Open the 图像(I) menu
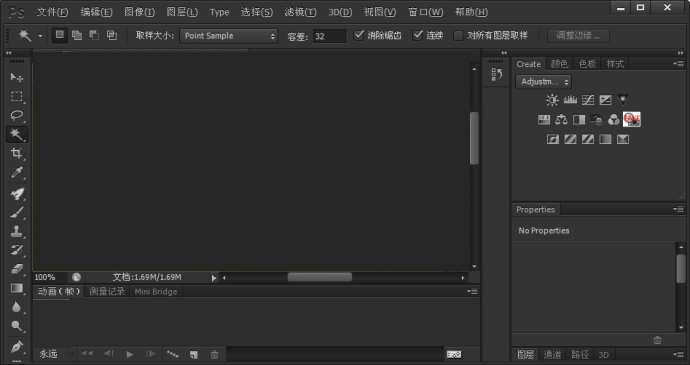 tap(139, 12)
